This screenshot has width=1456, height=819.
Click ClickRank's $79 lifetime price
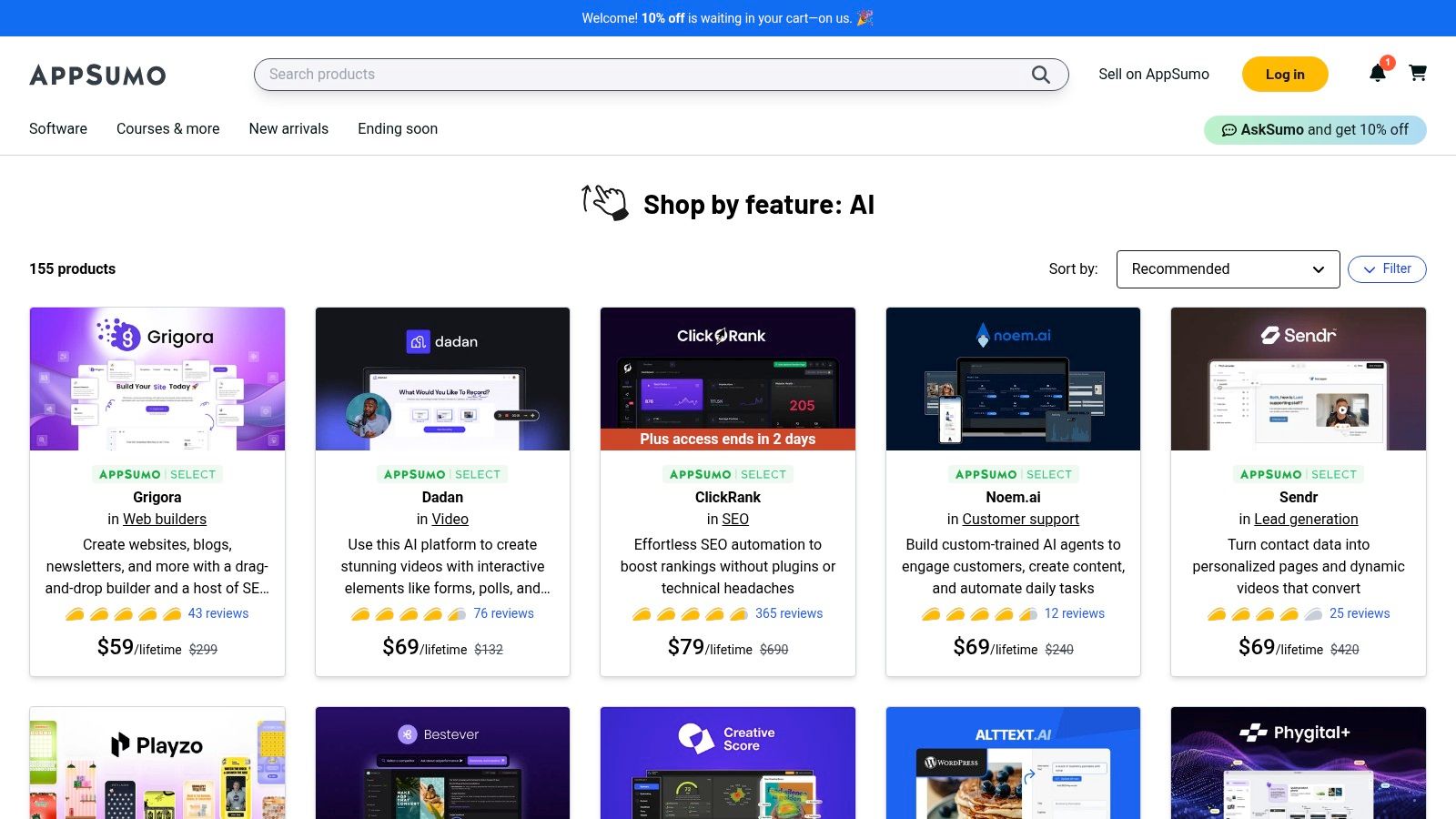coord(710,648)
